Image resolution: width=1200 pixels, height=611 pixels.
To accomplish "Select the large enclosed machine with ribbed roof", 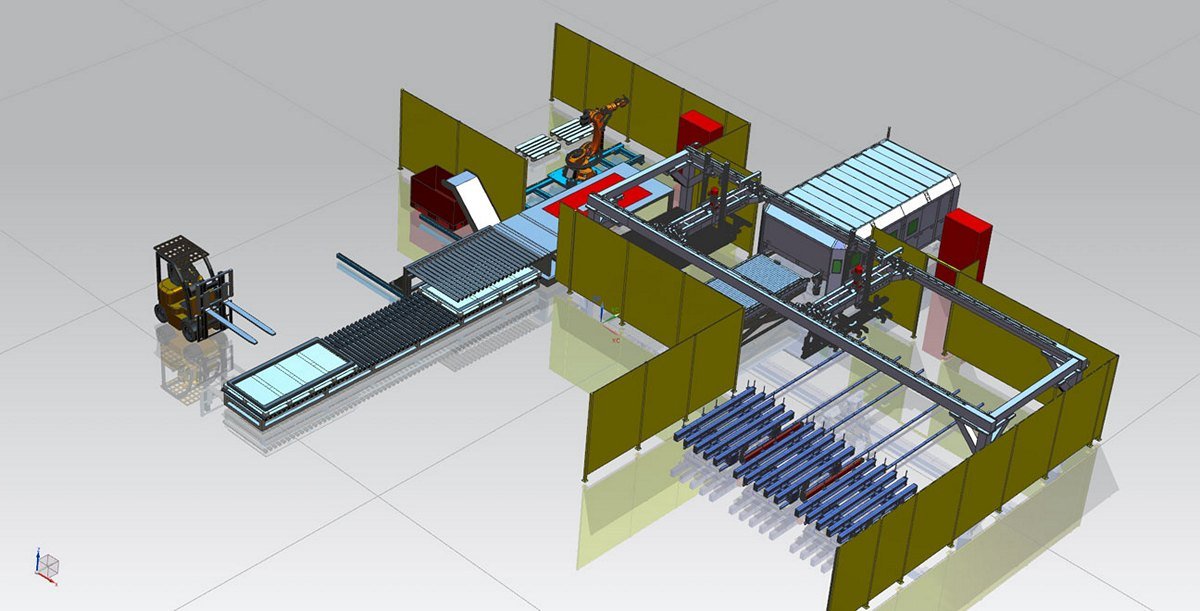I will (x=860, y=195).
